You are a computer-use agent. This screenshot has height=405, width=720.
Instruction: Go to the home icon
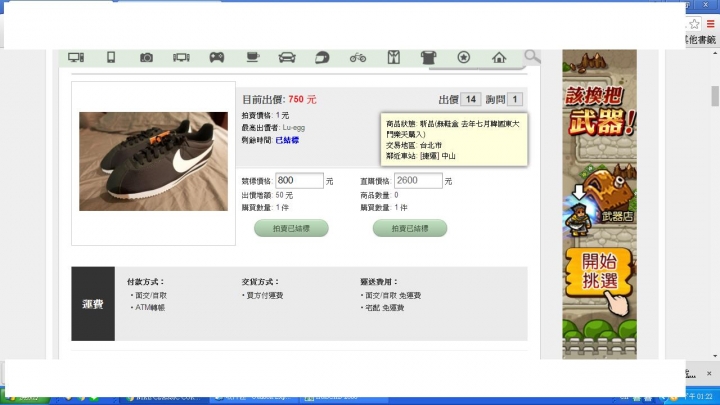tap(499, 57)
